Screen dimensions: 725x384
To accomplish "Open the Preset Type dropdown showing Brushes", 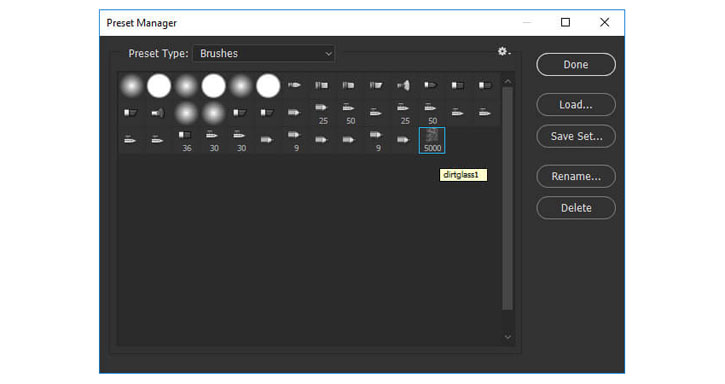I will (264, 54).
